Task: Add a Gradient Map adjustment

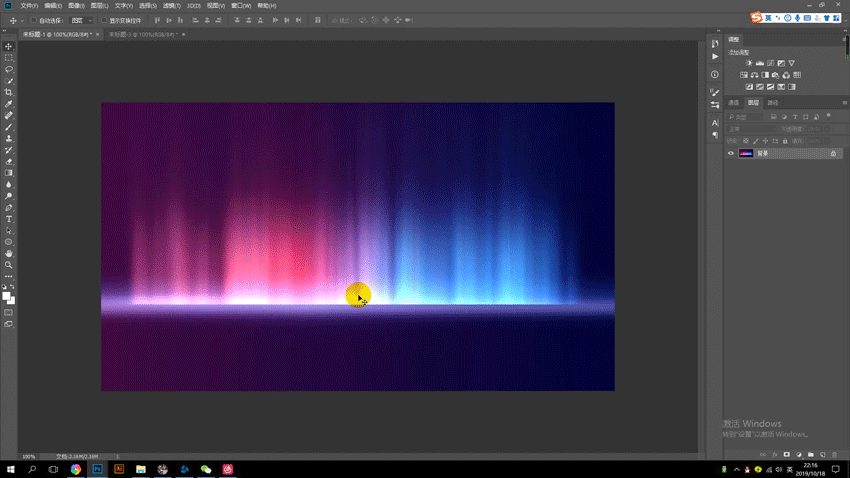Action: pos(792,87)
